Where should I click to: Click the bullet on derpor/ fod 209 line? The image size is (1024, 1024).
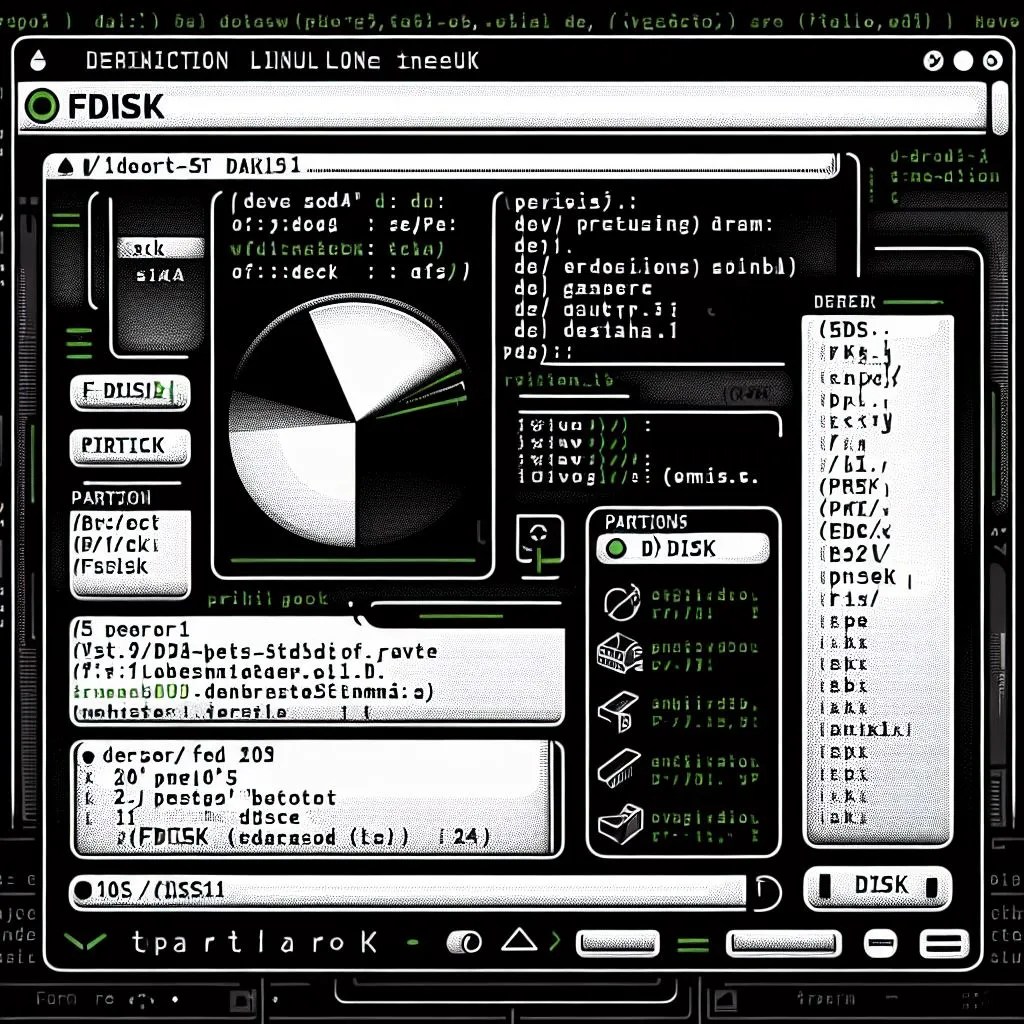(x=88, y=757)
